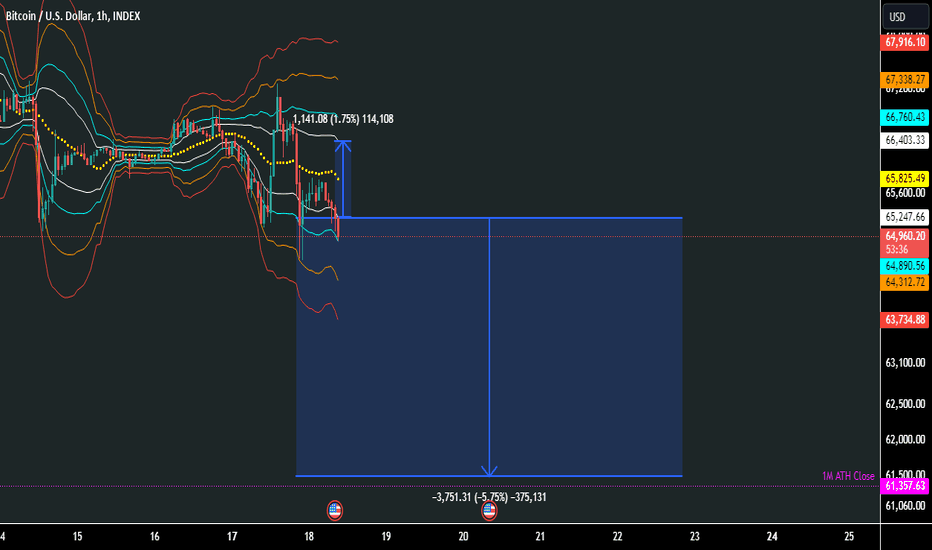Click the 62,500.00 price axis value
The width and height of the screenshot is (932, 550).
click(x=905, y=404)
